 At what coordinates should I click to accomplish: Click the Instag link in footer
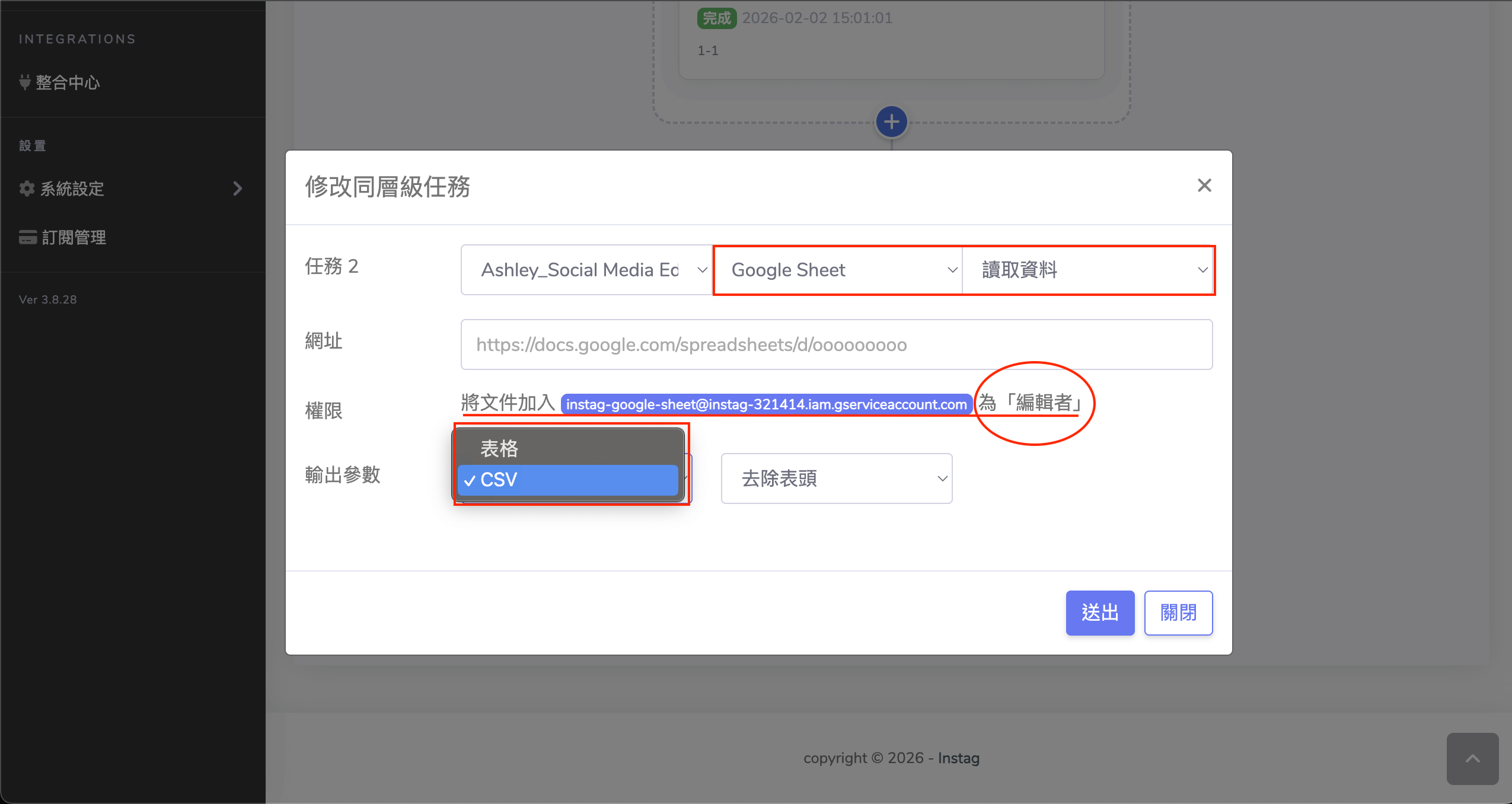958,758
